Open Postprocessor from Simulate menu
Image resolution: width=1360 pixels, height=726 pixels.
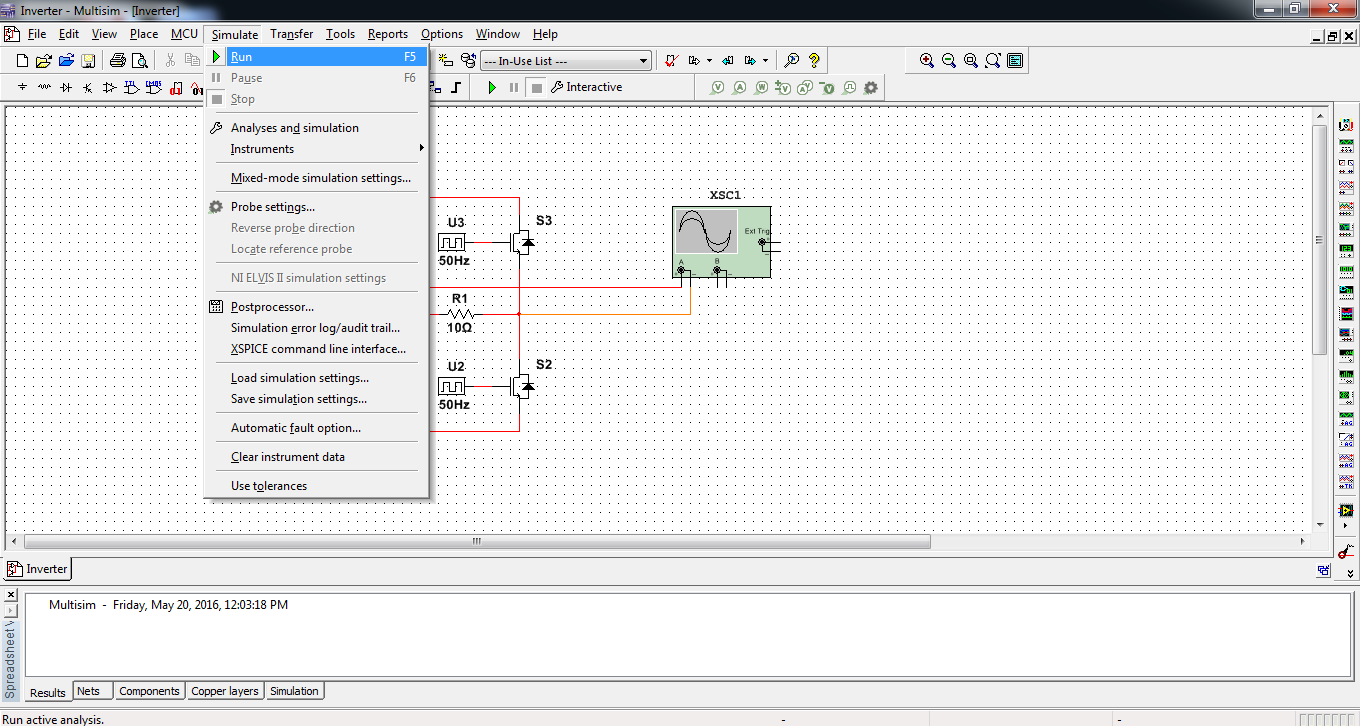316,307
